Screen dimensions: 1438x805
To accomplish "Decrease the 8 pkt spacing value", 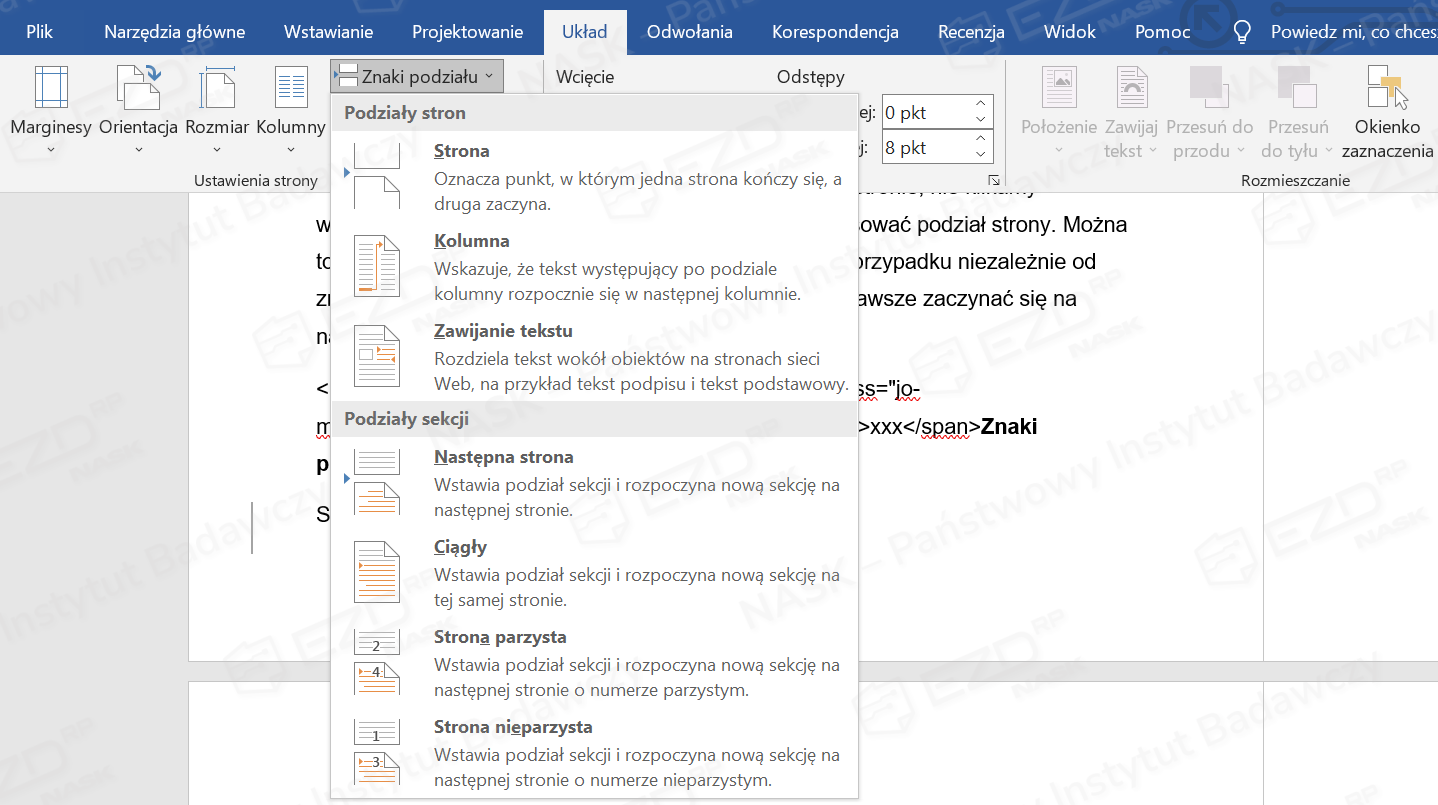I will point(981,156).
